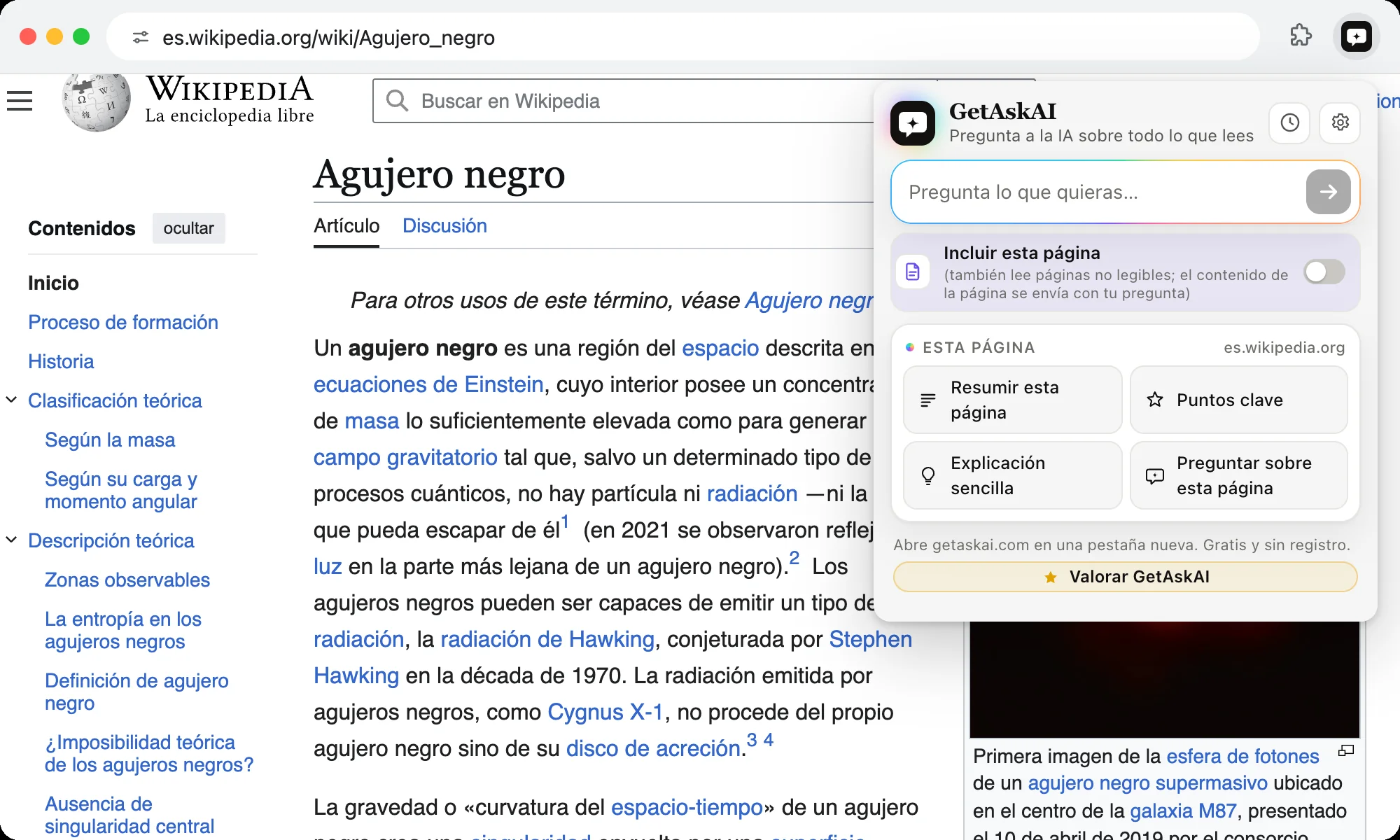Collapse Descripción teórica section
The height and width of the screenshot is (840, 1400).
(x=11, y=540)
